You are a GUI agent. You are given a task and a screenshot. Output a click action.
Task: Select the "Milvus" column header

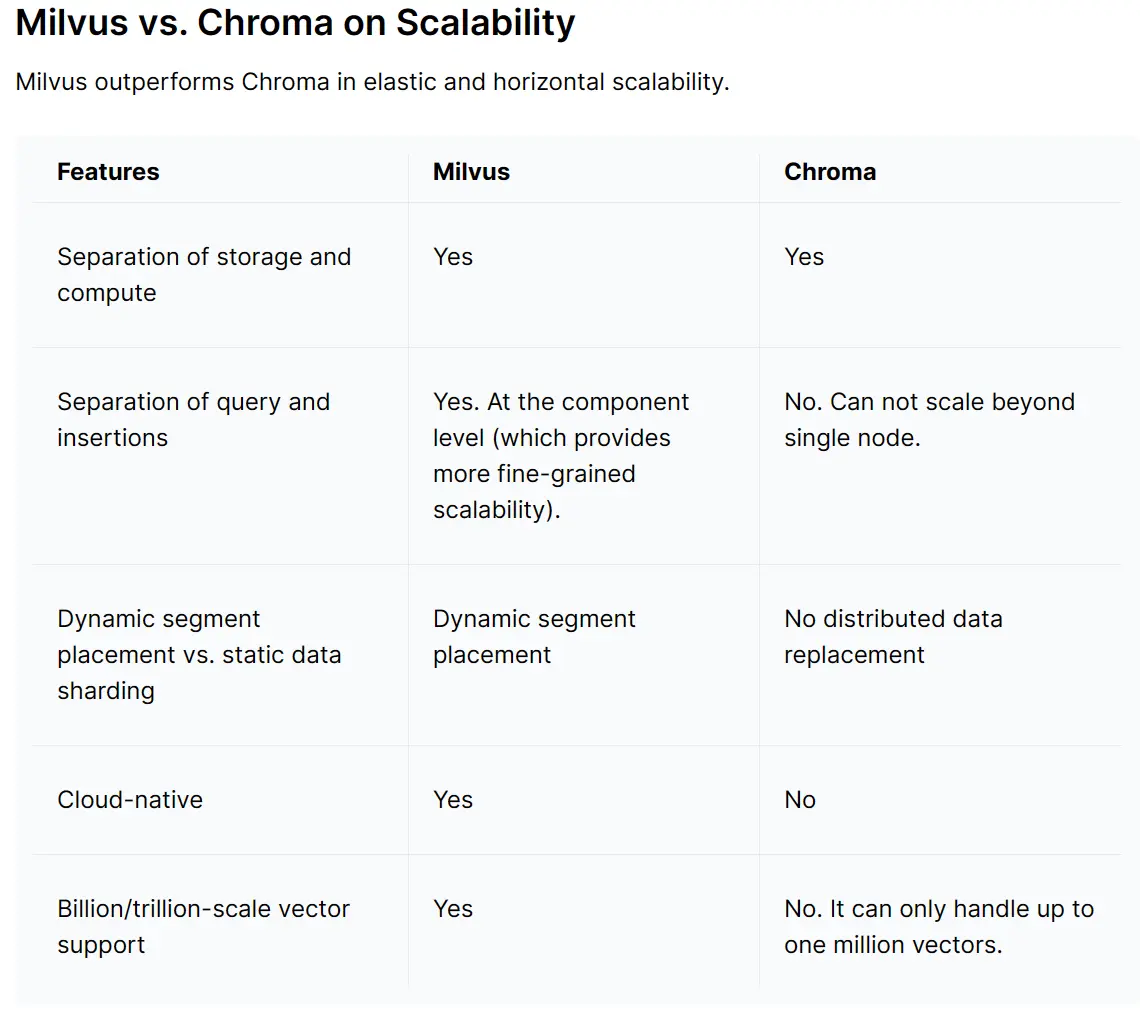471,172
